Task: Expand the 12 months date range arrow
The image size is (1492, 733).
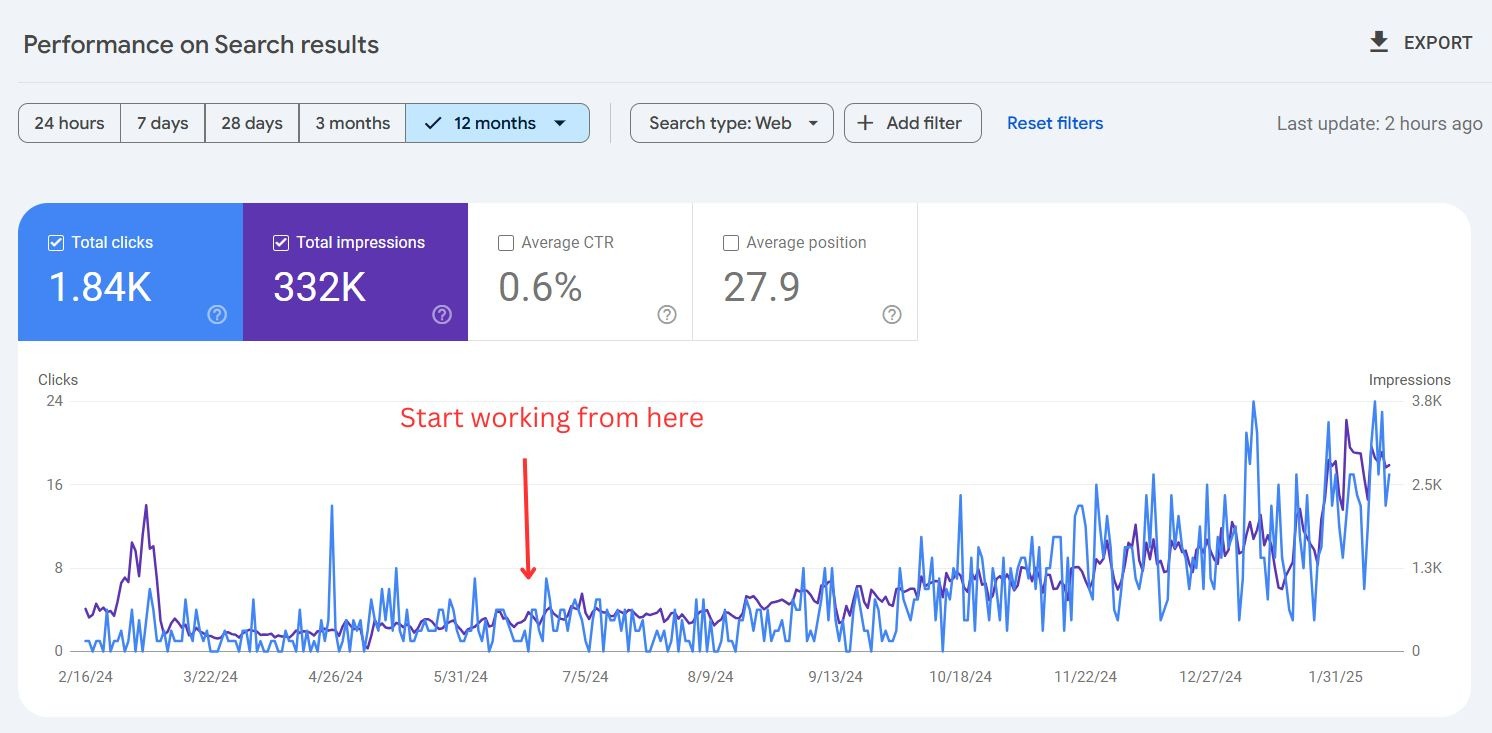Action: [560, 123]
